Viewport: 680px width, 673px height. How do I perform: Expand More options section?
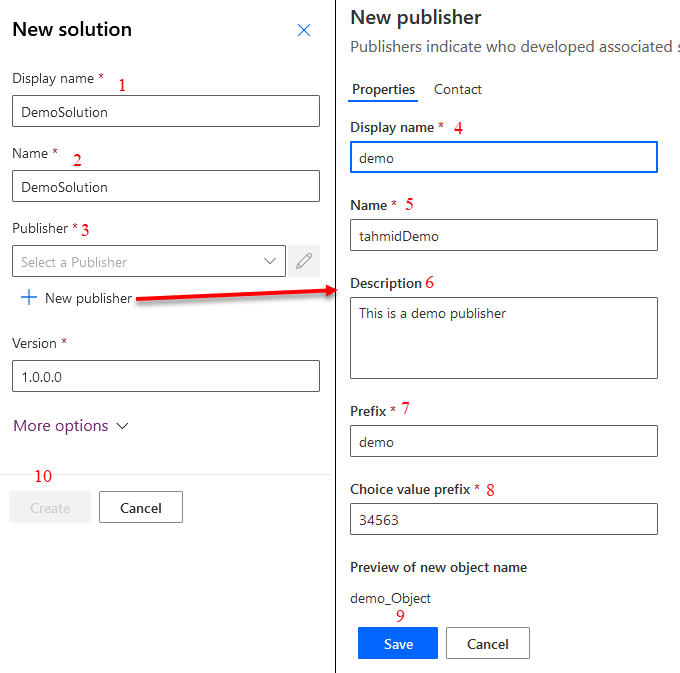click(71, 426)
